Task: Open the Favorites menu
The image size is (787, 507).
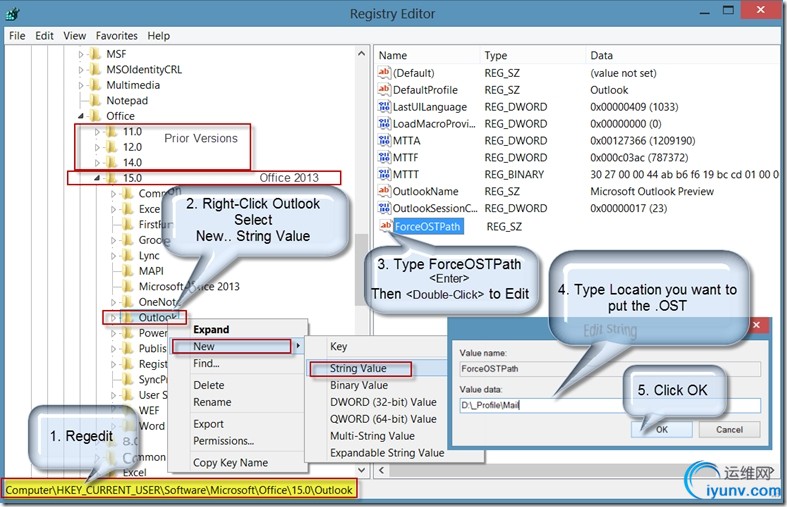Action: [116, 36]
